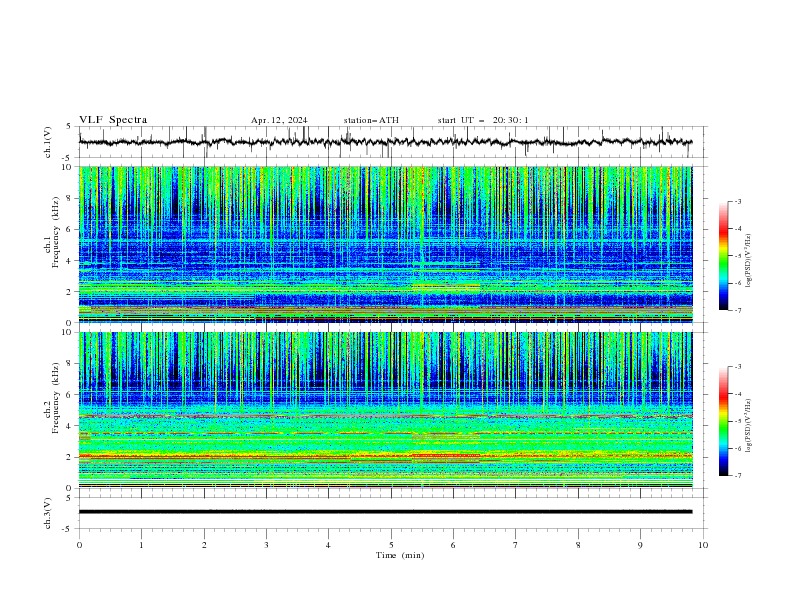Select the date text "Apr. 12, 2024"
Image resolution: width=792 pixels, height=612 pixels.
point(279,120)
